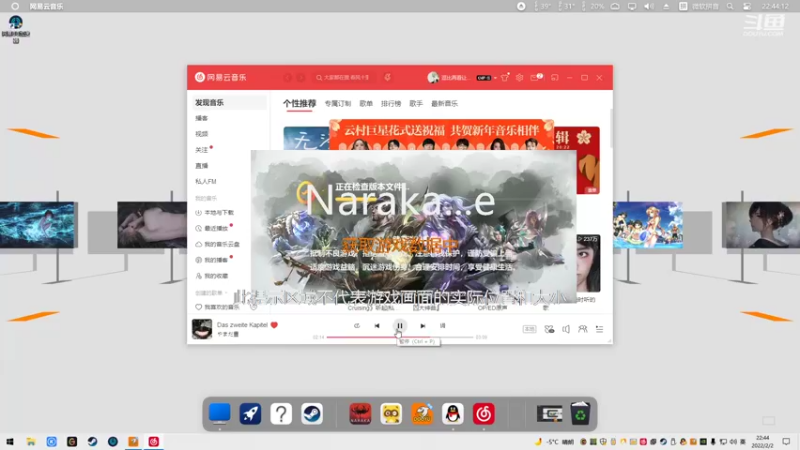Screen dimensions: 800x450
Task: Open the sound effects icon in player bar
Action: click(x=549, y=329)
